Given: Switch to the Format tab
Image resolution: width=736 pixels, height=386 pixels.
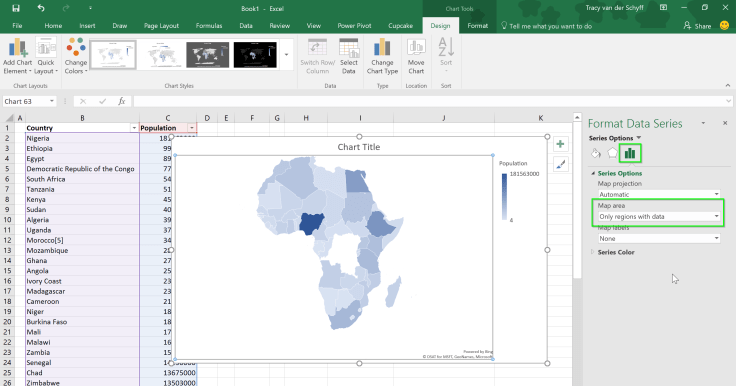Looking at the screenshot, I should pos(477,25).
